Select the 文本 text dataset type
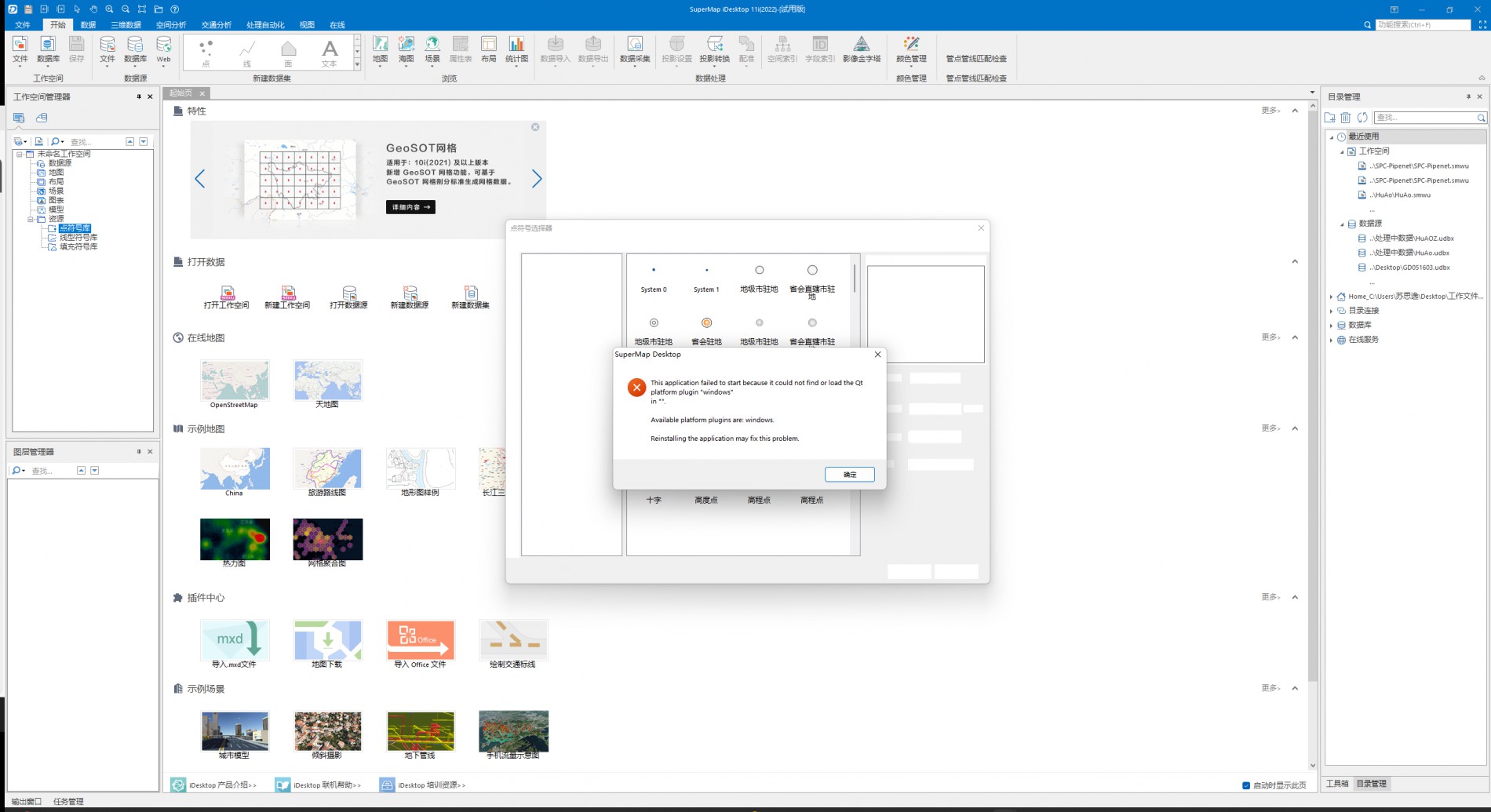The width and height of the screenshot is (1491, 812). (x=330, y=53)
